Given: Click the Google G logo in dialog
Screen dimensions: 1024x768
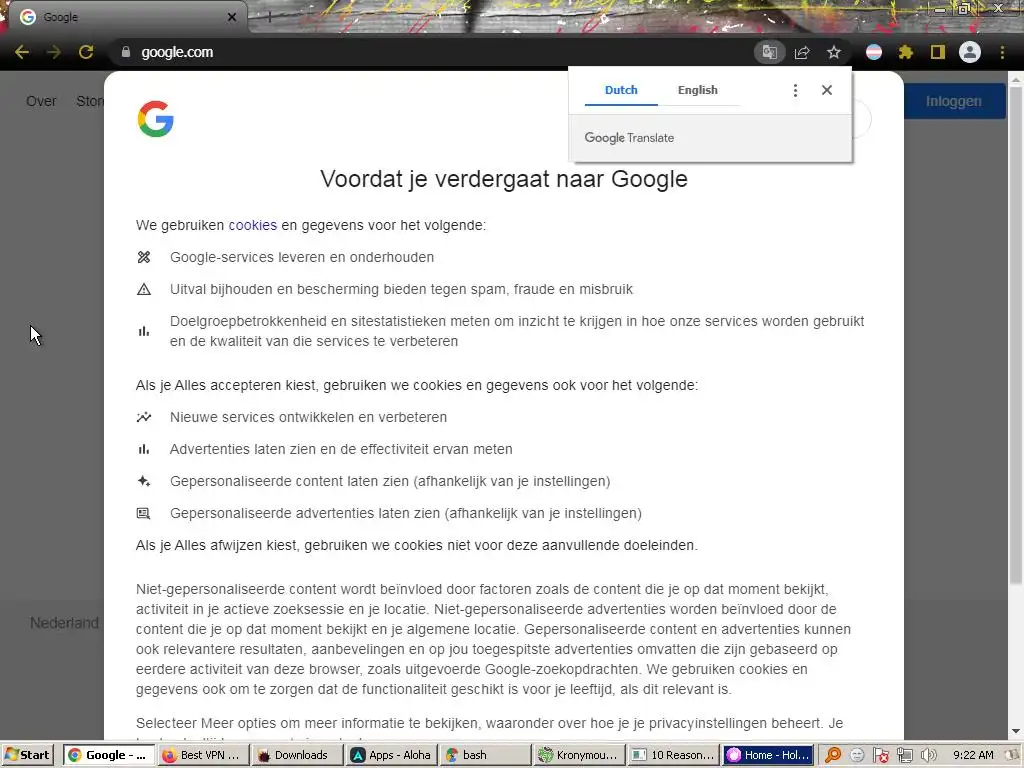Looking at the screenshot, I should (x=155, y=119).
